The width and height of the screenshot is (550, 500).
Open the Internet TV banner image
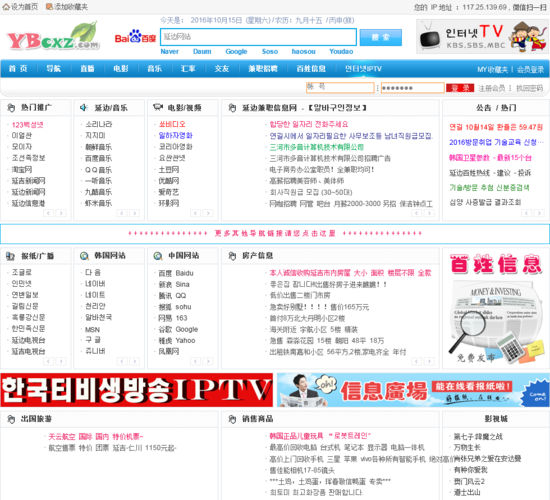pyautogui.click(x=482, y=36)
